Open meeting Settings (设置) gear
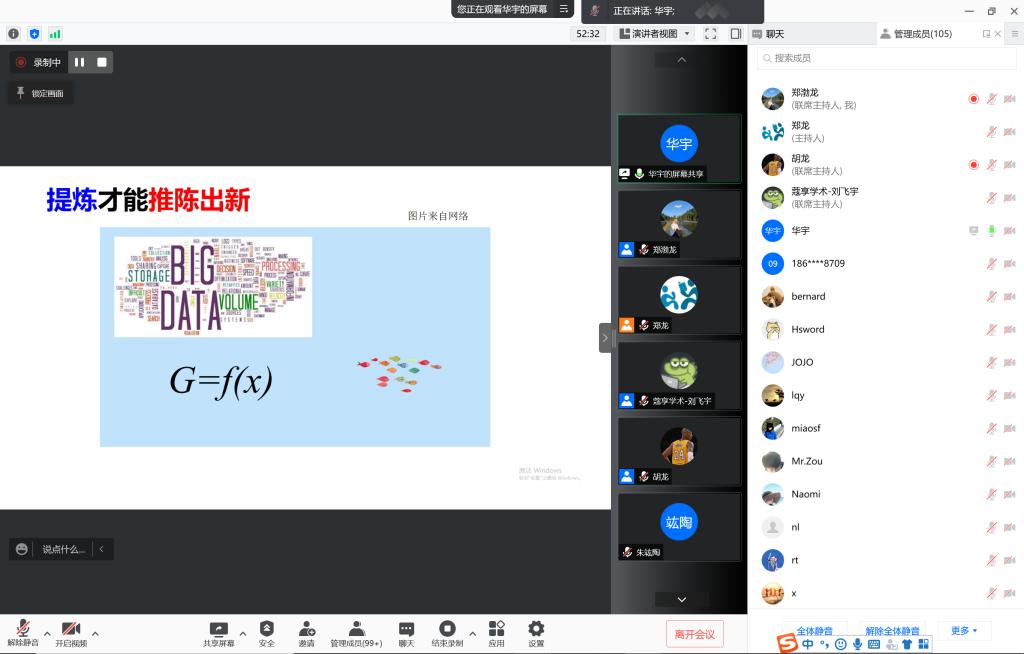This screenshot has height=654, width=1024. [x=536, y=629]
